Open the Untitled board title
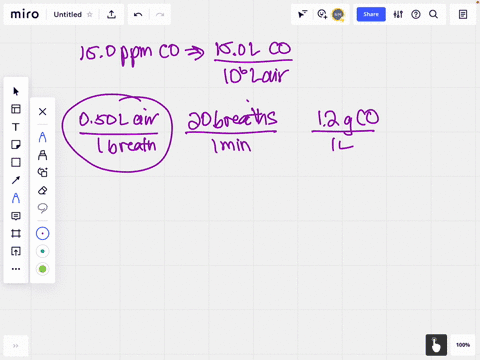This screenshot has width=480, height=360. [x=68, y=15]
